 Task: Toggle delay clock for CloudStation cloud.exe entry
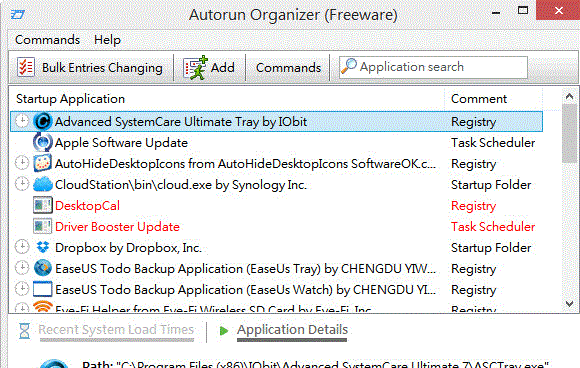click(22, 184)
